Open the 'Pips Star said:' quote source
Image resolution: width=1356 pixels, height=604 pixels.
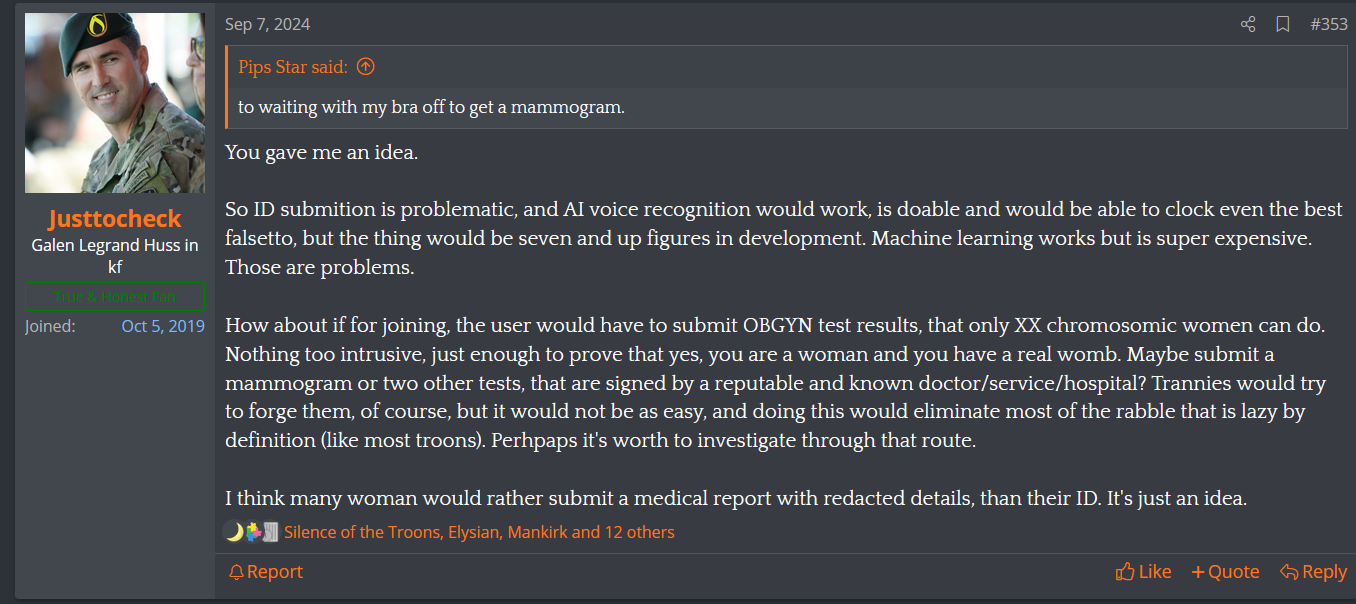[x=293, y=67]
